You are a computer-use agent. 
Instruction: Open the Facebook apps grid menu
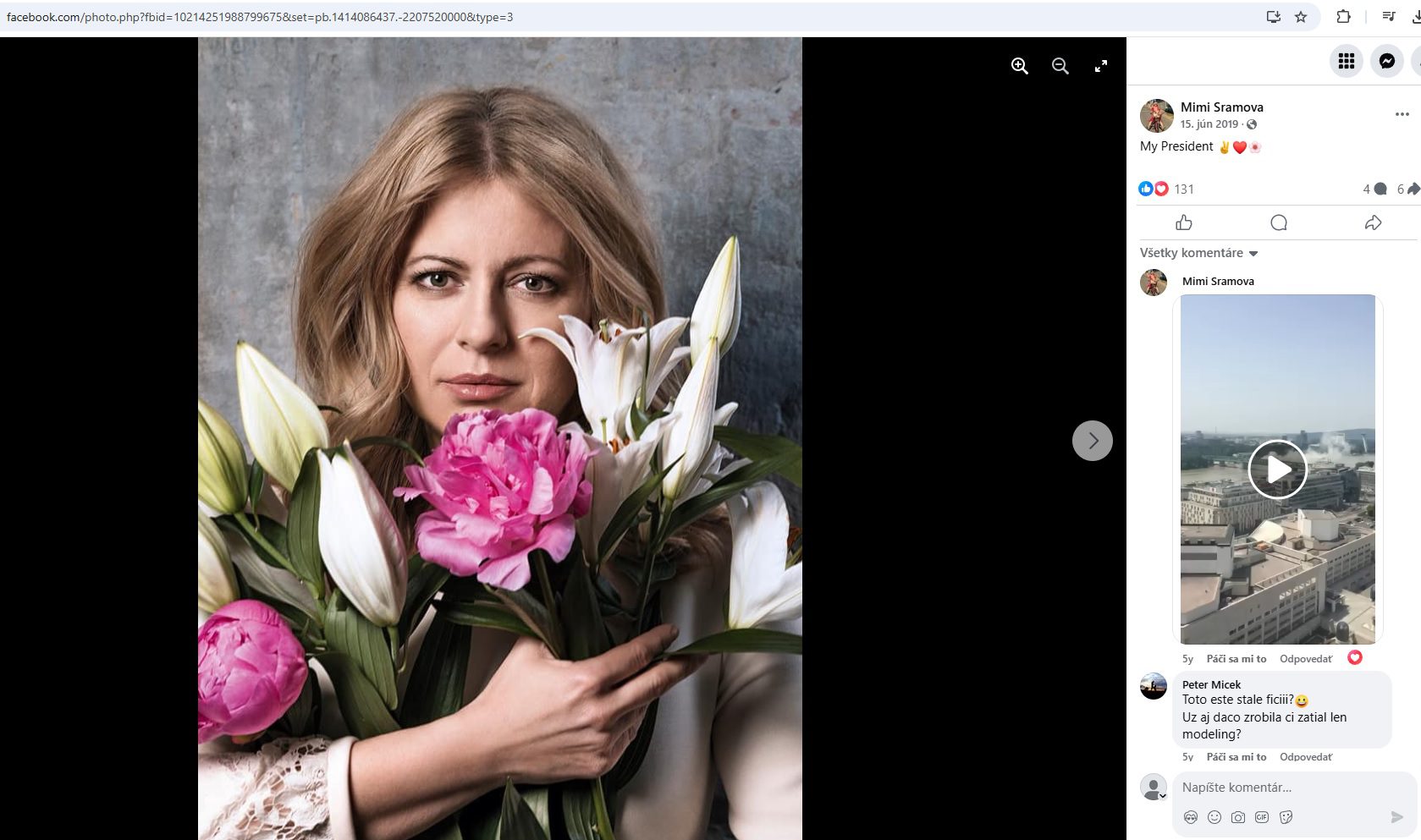click(x=1346, y=61)
